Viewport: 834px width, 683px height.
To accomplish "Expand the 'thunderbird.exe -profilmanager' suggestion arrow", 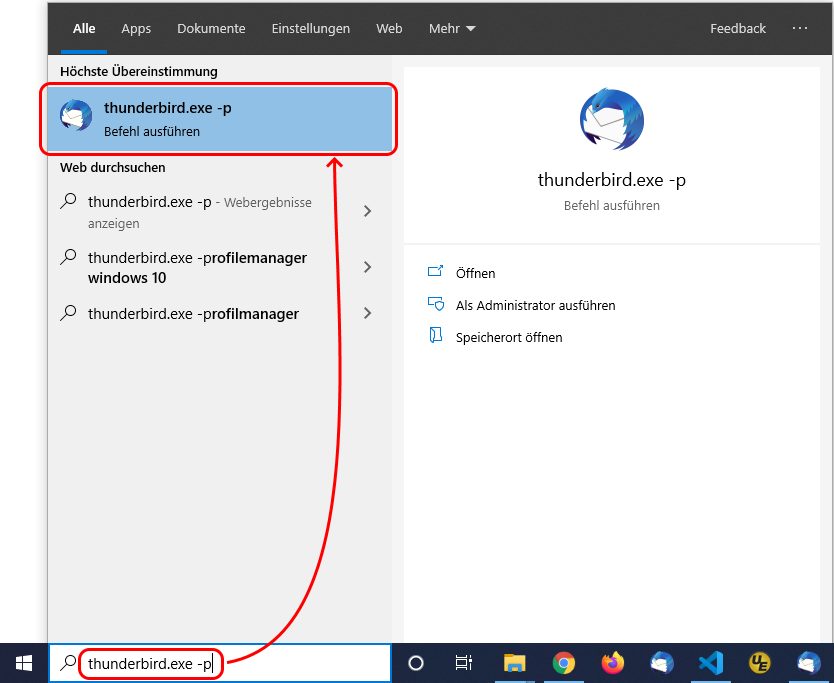I will (368, 314).
